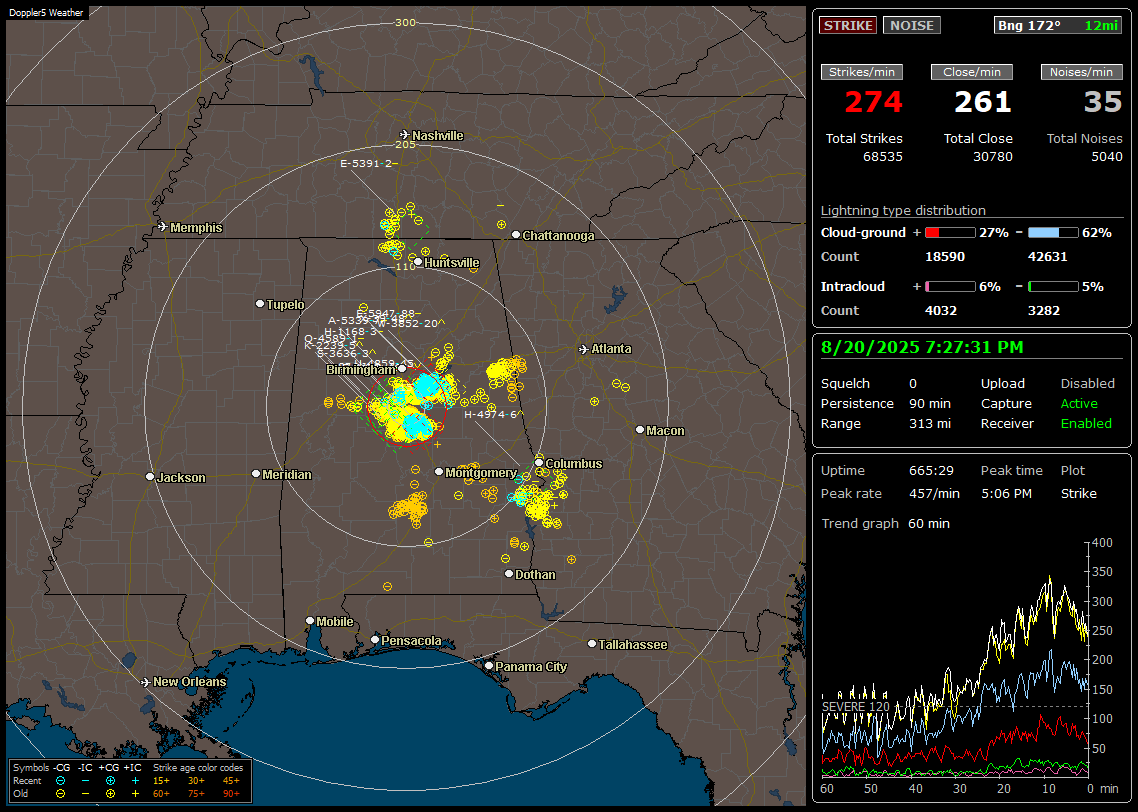Screen dimensions: 1138x812
Task: Select the Chattanooga city marker dot
Action: [516, 235]
